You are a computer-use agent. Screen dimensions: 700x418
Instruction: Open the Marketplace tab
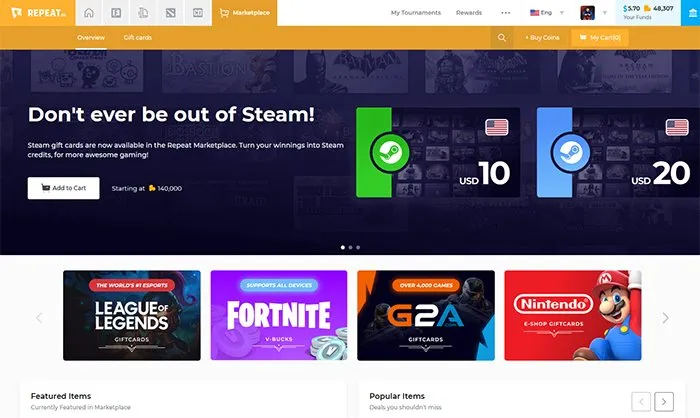click(x=244, y=13)
